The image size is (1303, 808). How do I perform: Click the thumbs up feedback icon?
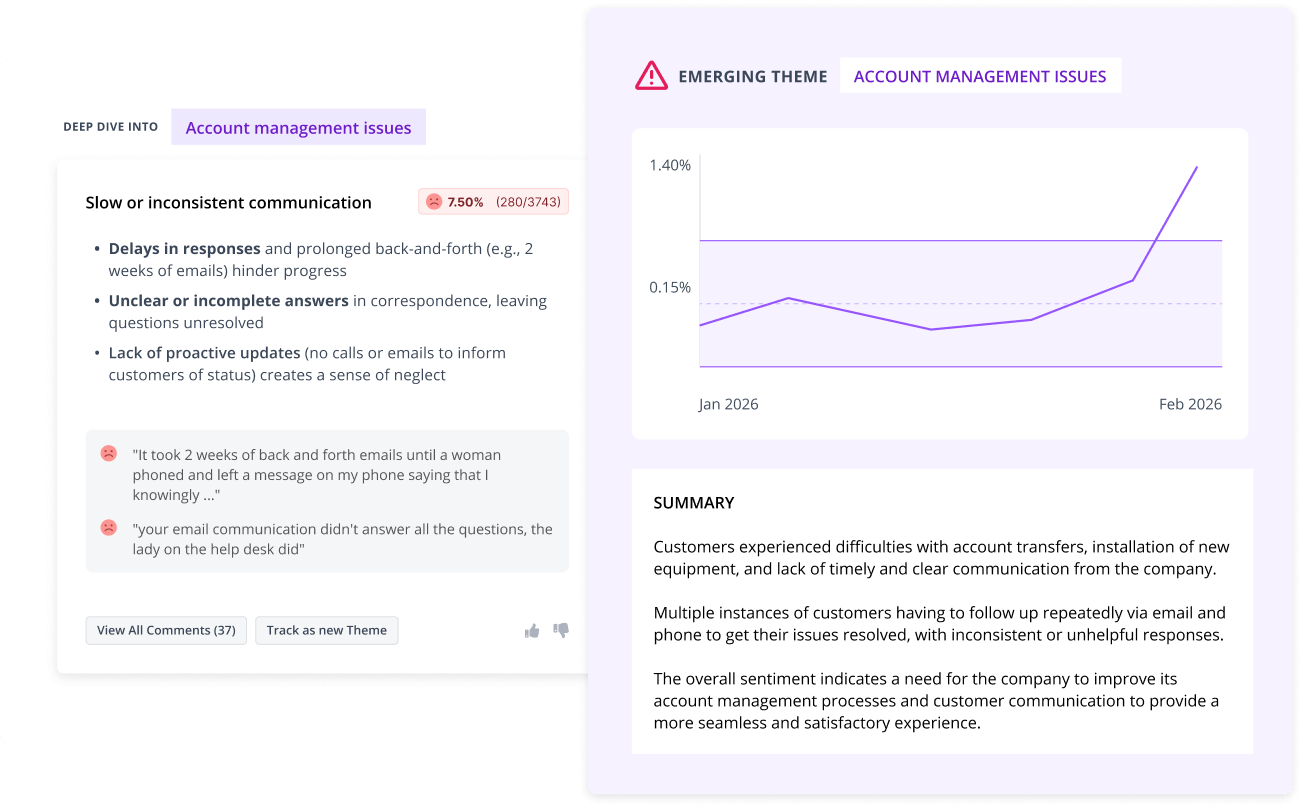tap(532, 630)
